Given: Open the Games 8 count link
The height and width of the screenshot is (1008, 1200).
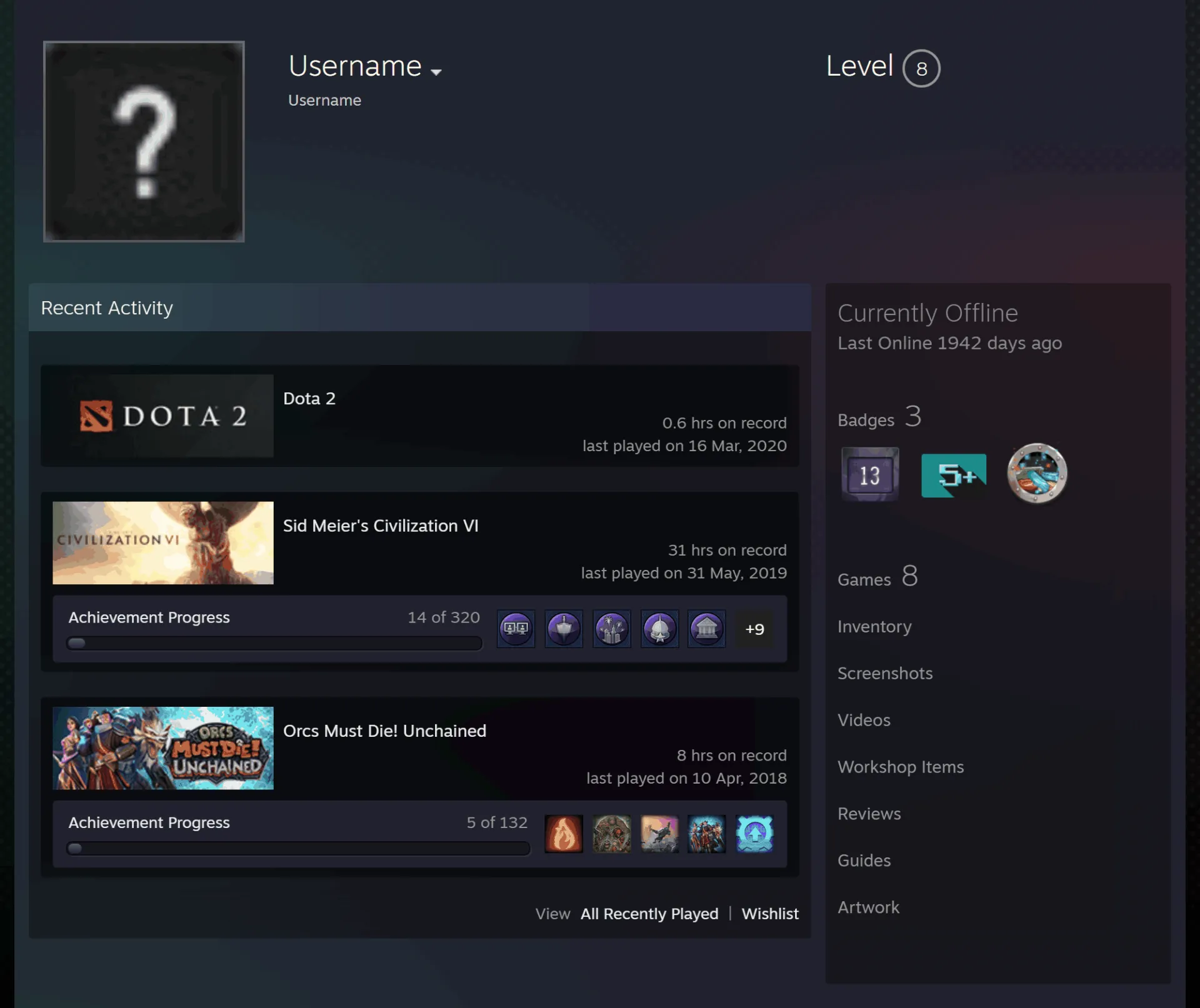Looking at the screenshot, I should tap(877, 576).
